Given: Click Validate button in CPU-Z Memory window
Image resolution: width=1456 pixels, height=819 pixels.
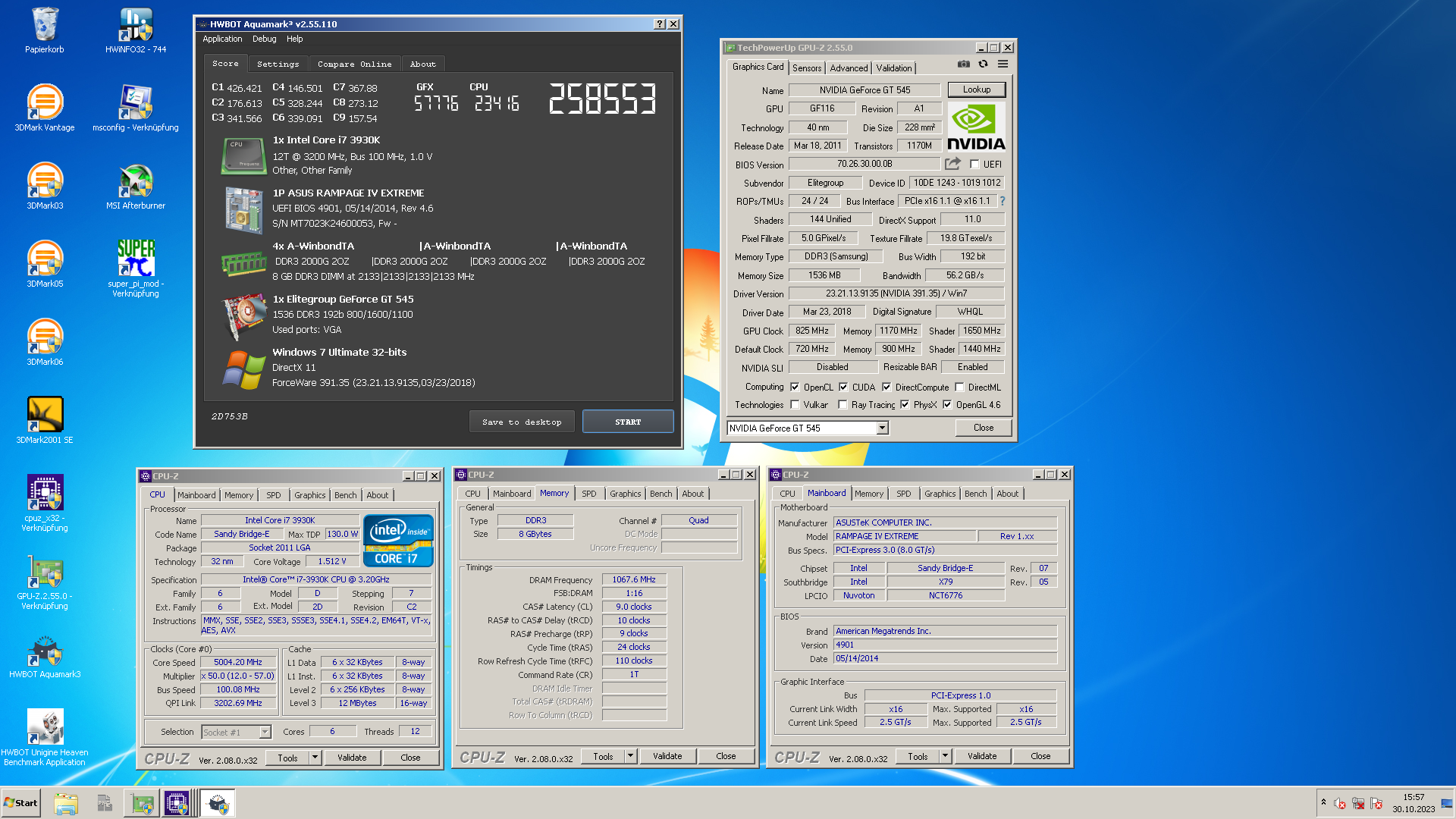Looking at the screenshot, I should [667, 756].
